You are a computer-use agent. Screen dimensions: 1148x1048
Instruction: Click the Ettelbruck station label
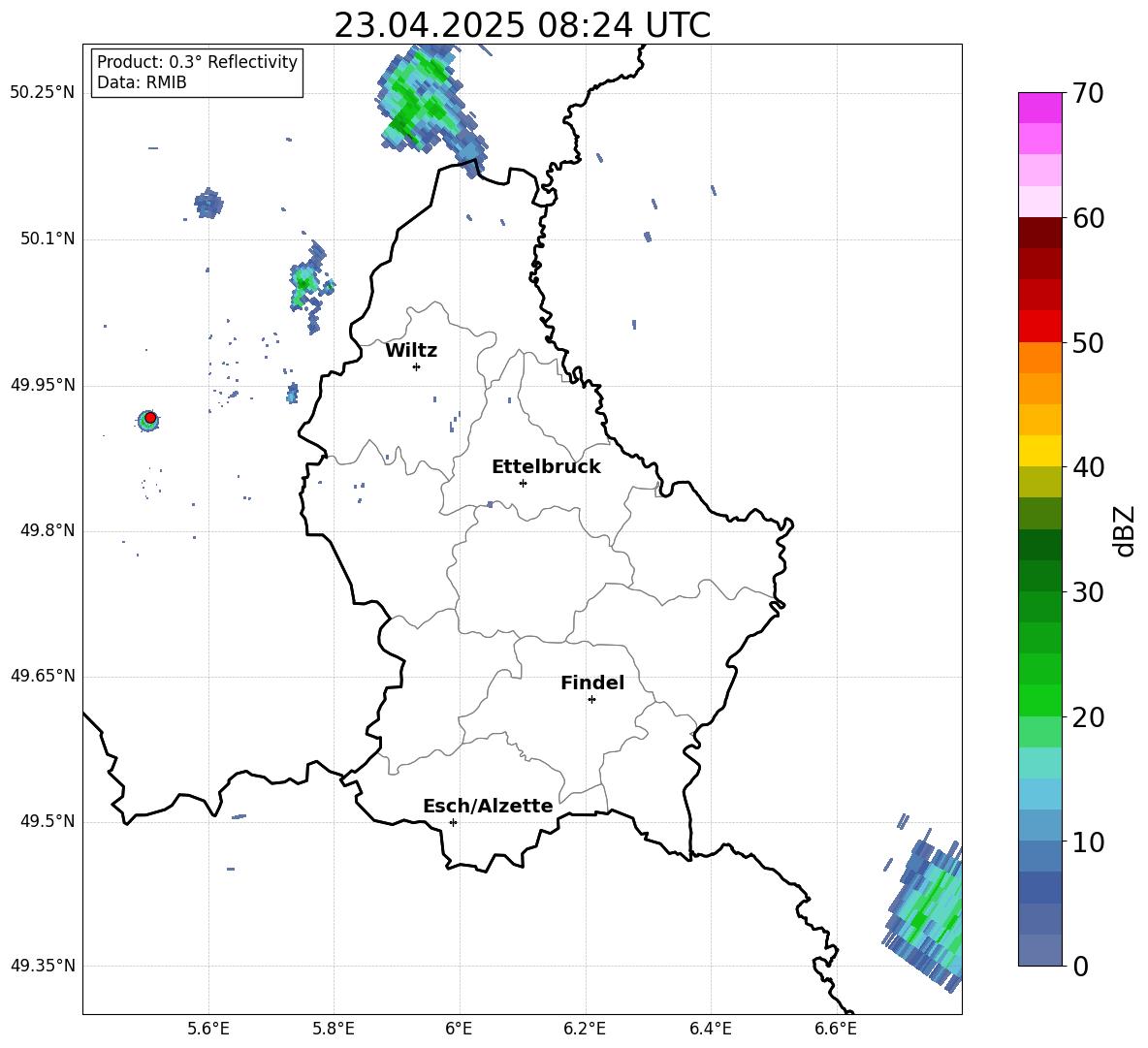point(546,467)
